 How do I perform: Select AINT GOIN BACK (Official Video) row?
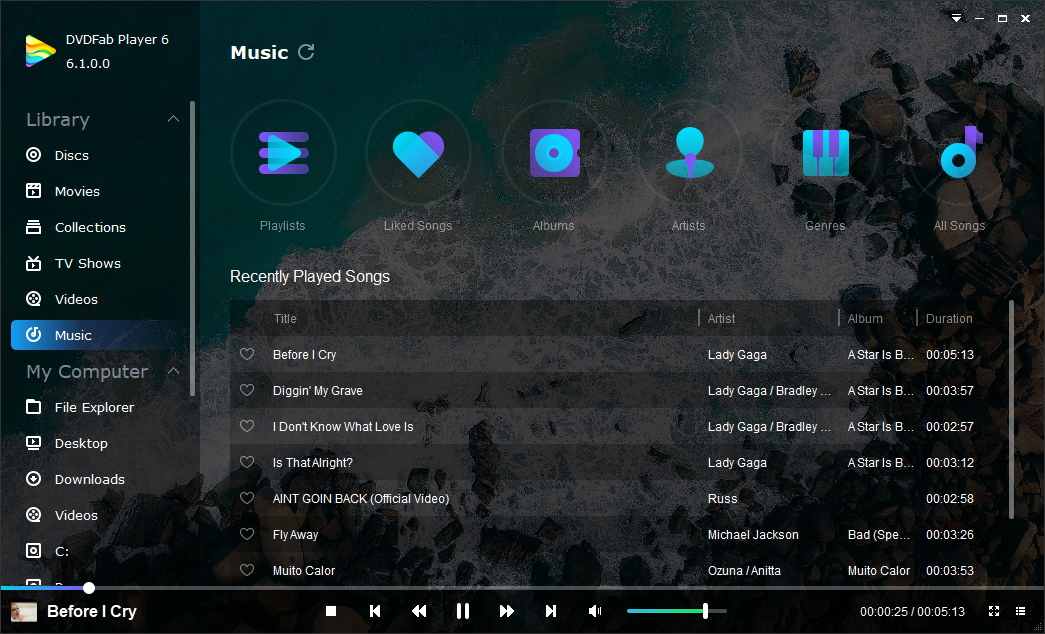[x=618, y=498]
